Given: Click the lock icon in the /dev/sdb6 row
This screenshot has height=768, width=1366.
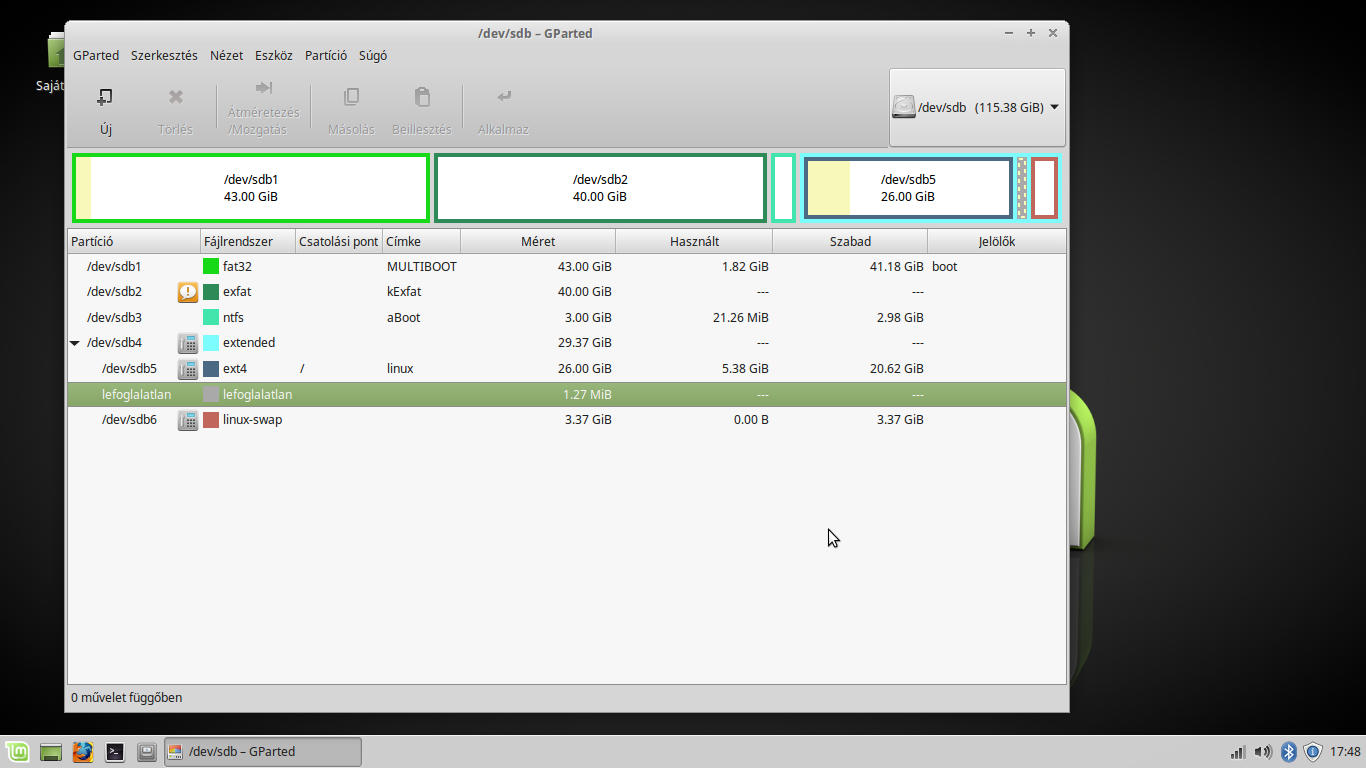Looking at the screenshot, I should tap(188, 420).
